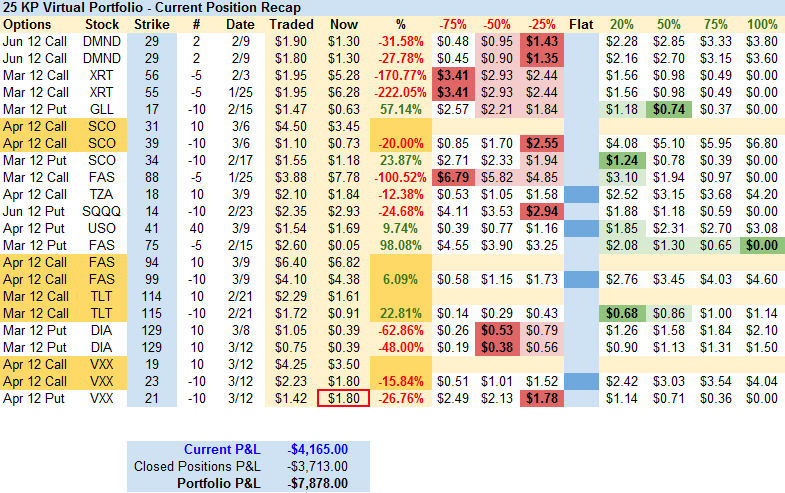Click the TZA stock ticker cell
785x493 pixels.
pyautogui.click(x=103, y=194)
